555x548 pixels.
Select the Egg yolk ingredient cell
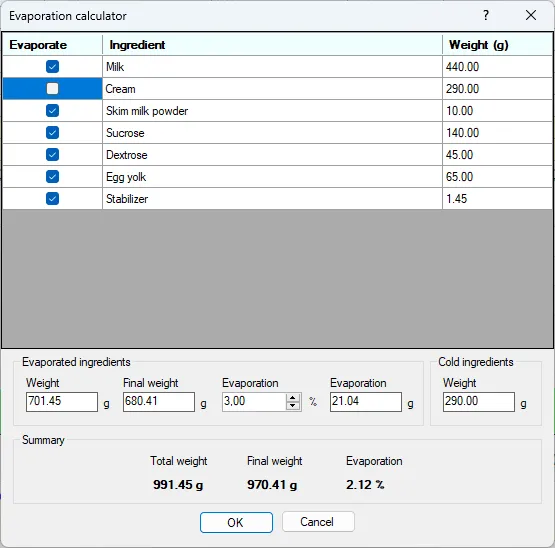272,176
